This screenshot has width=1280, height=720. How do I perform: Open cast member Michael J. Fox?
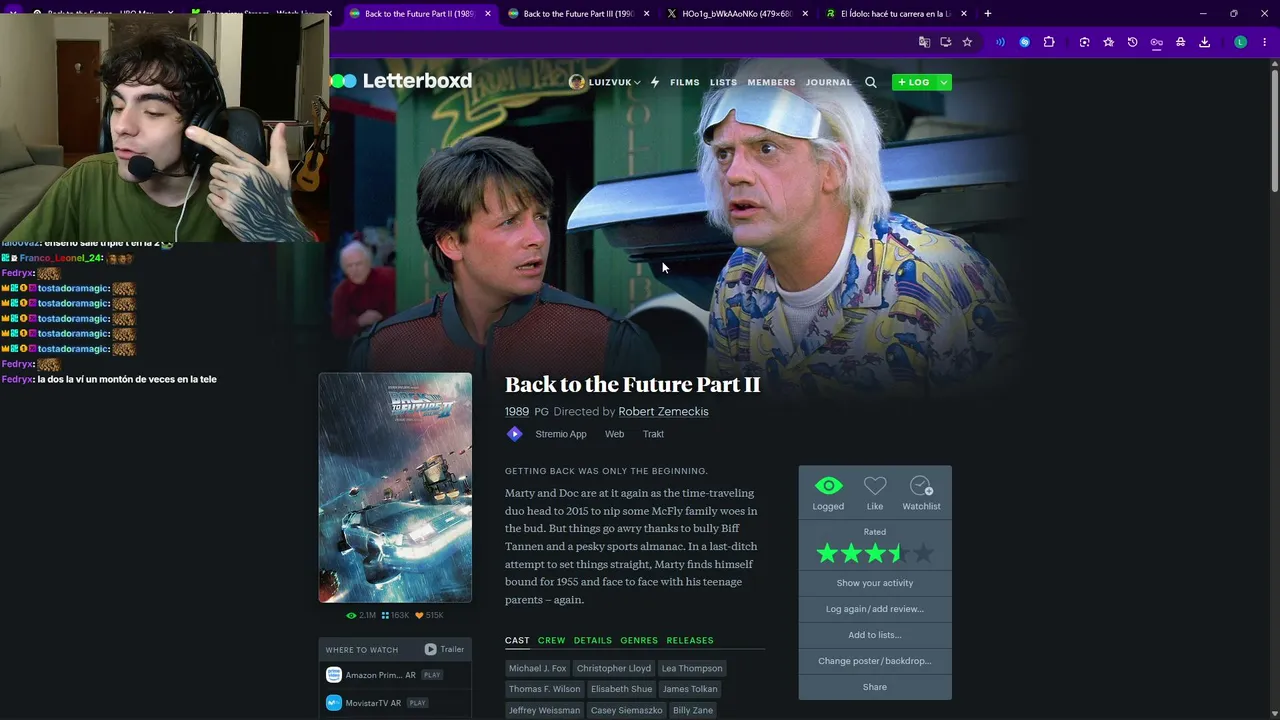pos(537,668)
